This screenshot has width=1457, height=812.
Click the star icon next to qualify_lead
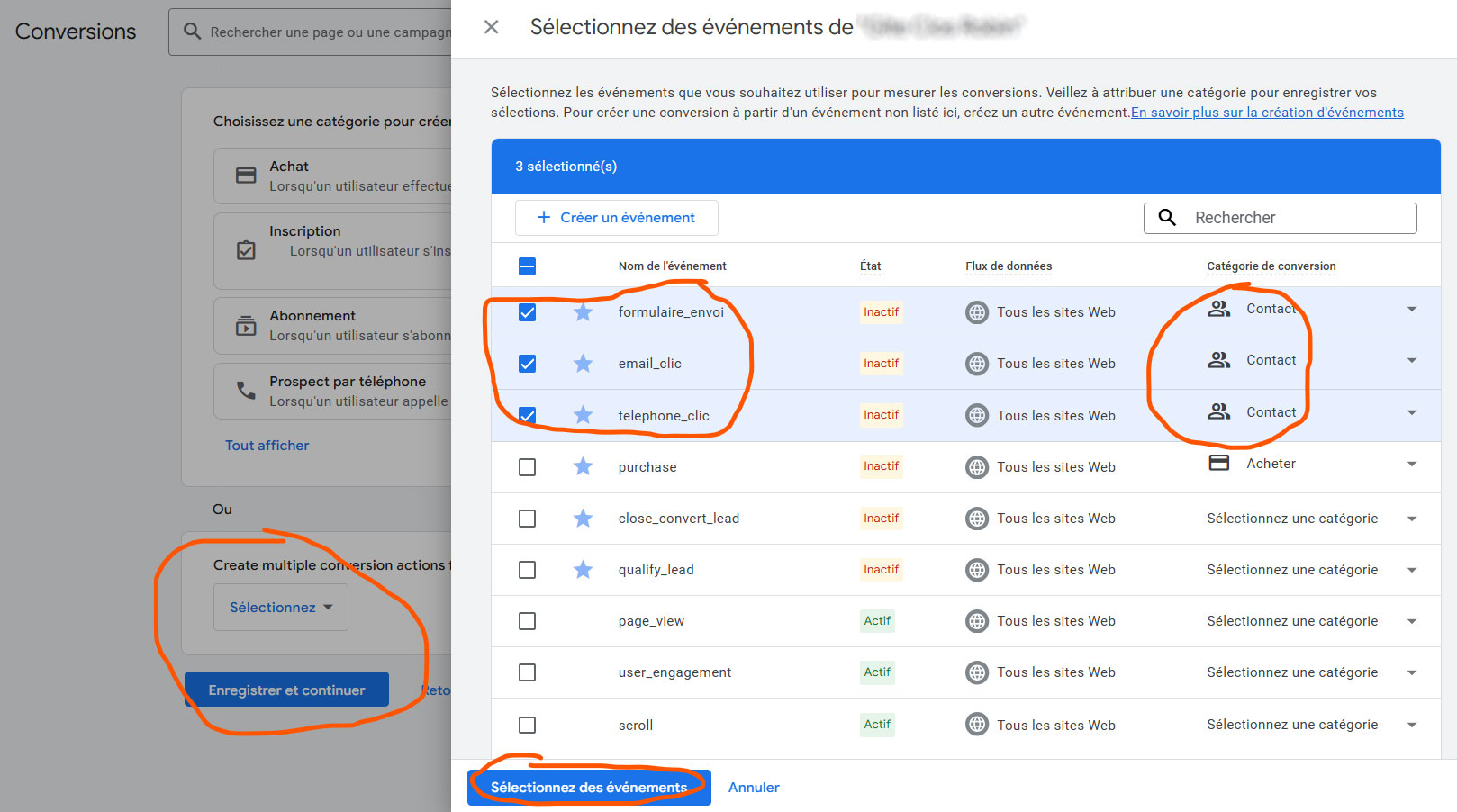tap(584, 570)
